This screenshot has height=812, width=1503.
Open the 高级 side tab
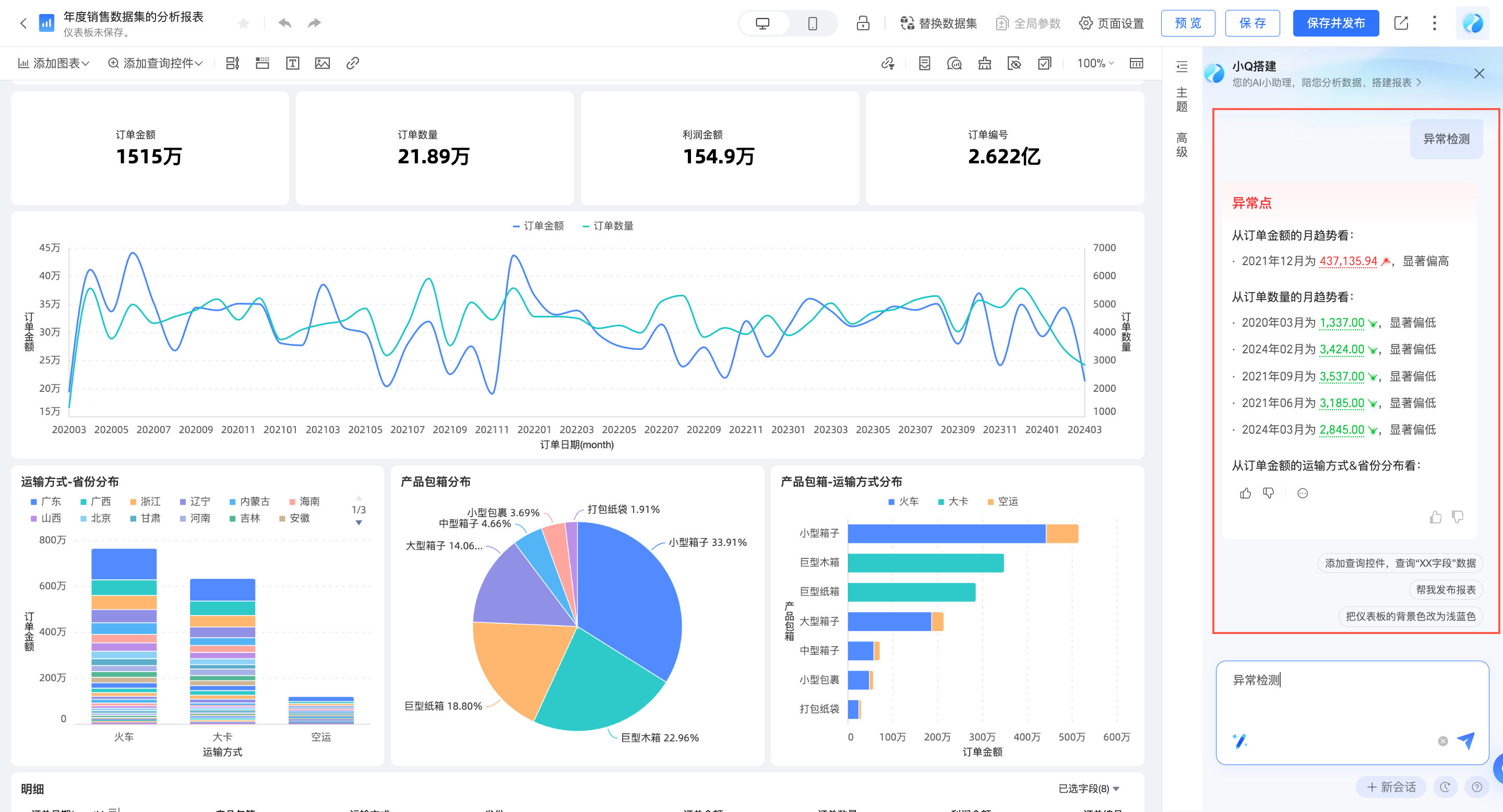pyautogui.click(x=1182, y=145)
